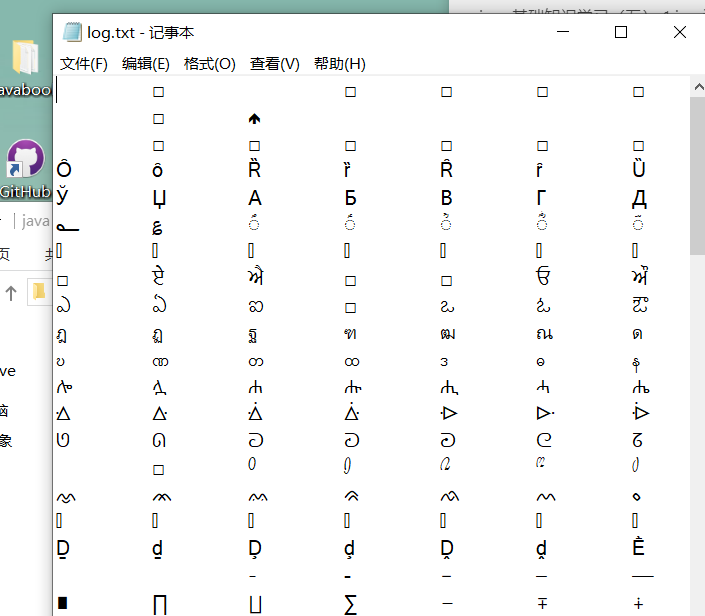Click the scrollbar up arrow
The image size is (705, 616).
[x=698, y=87]
